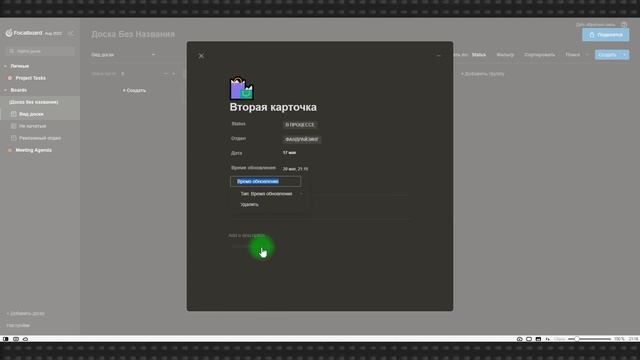Image resolution: width=640 pixels, height=360 pixels.
Task: Open the Project Tasks board
Action: tap(31, 78)
